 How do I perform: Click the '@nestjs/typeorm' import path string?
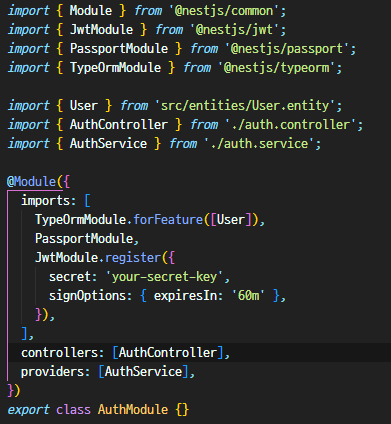pos(277,68)
